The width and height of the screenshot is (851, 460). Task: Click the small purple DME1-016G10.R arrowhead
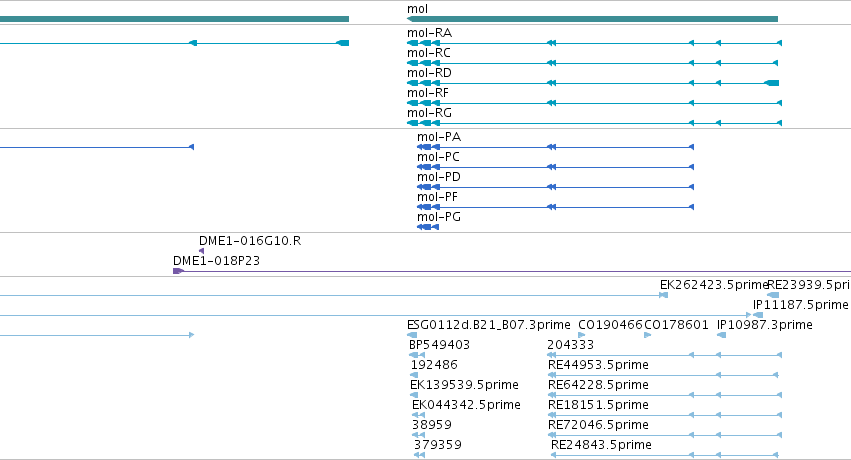tap(201, 251)
